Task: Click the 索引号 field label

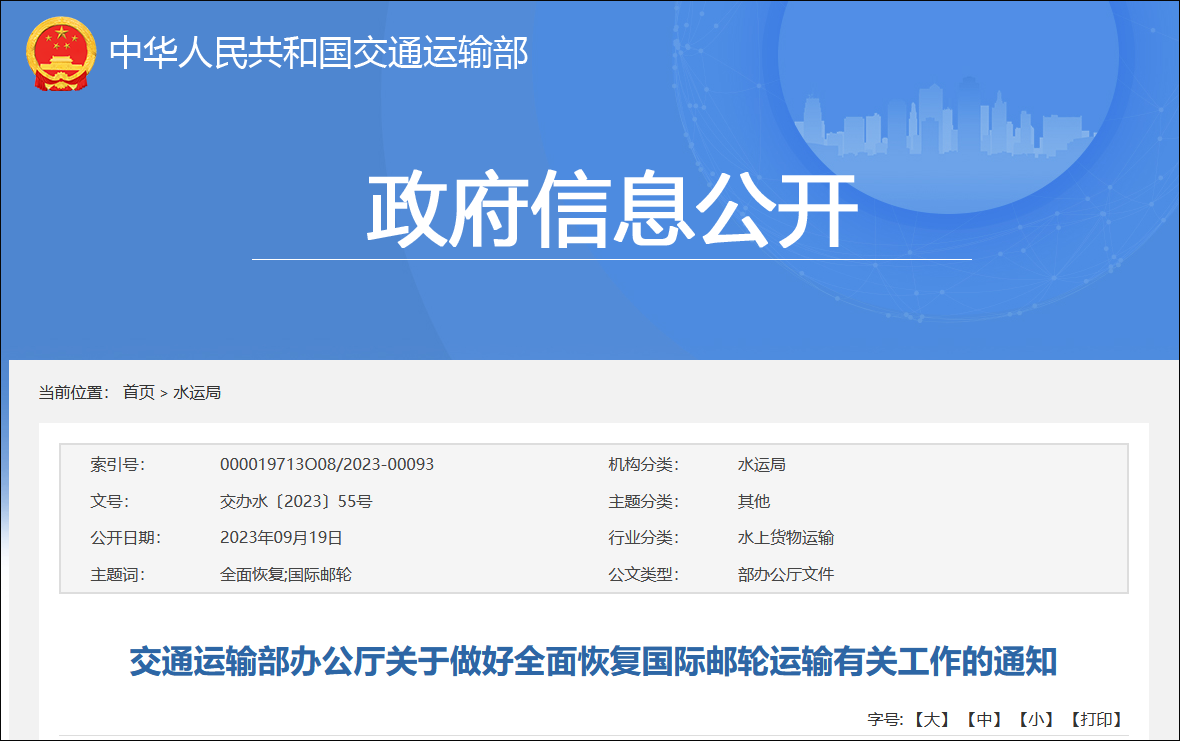Action: [117, 465]
